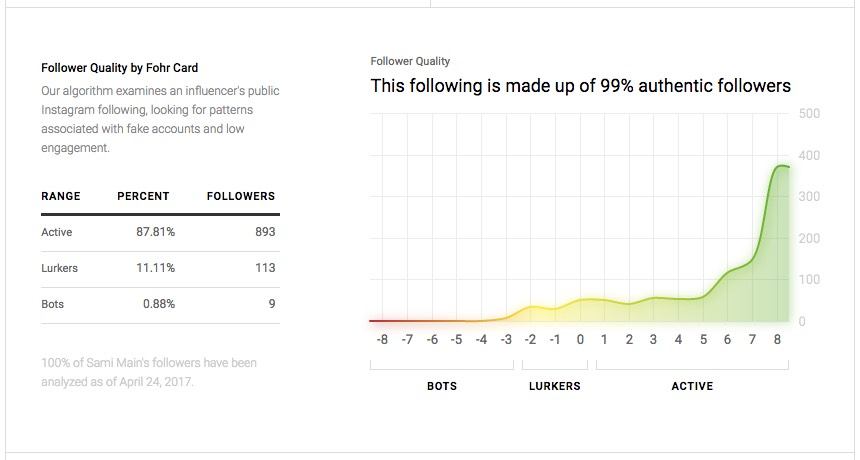The height and width of the screenshot is (460, 860).
Task: Click the FOLLOWERS column header
Action: (240, 196)
